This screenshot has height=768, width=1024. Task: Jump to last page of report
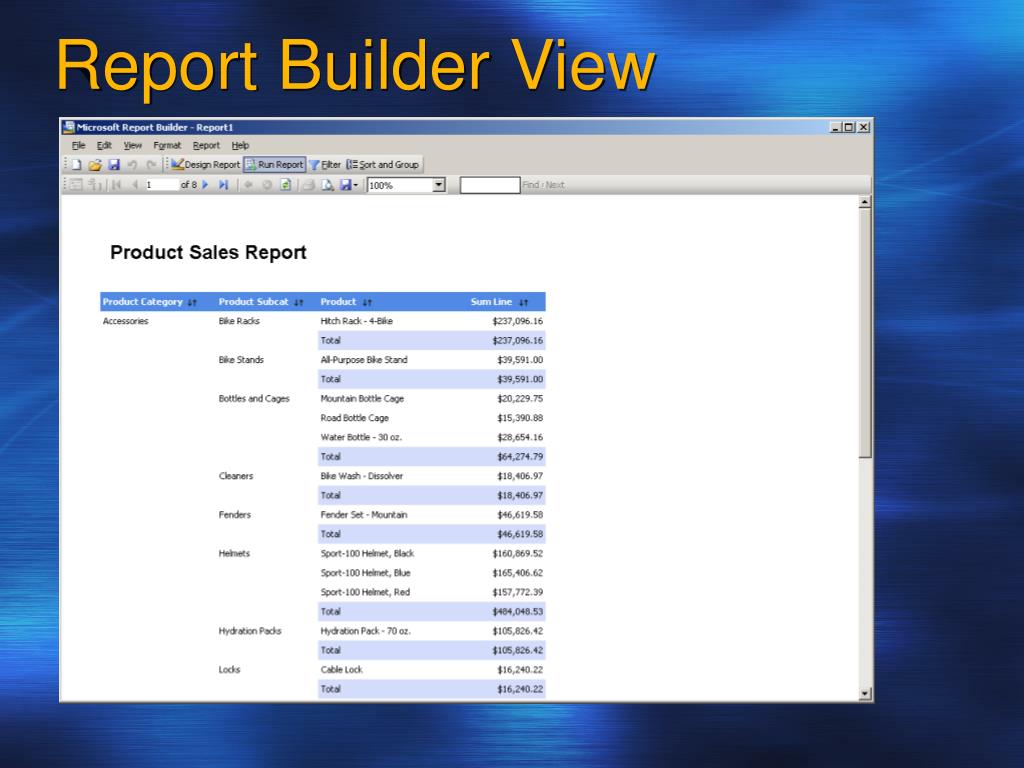pos(223,185)
